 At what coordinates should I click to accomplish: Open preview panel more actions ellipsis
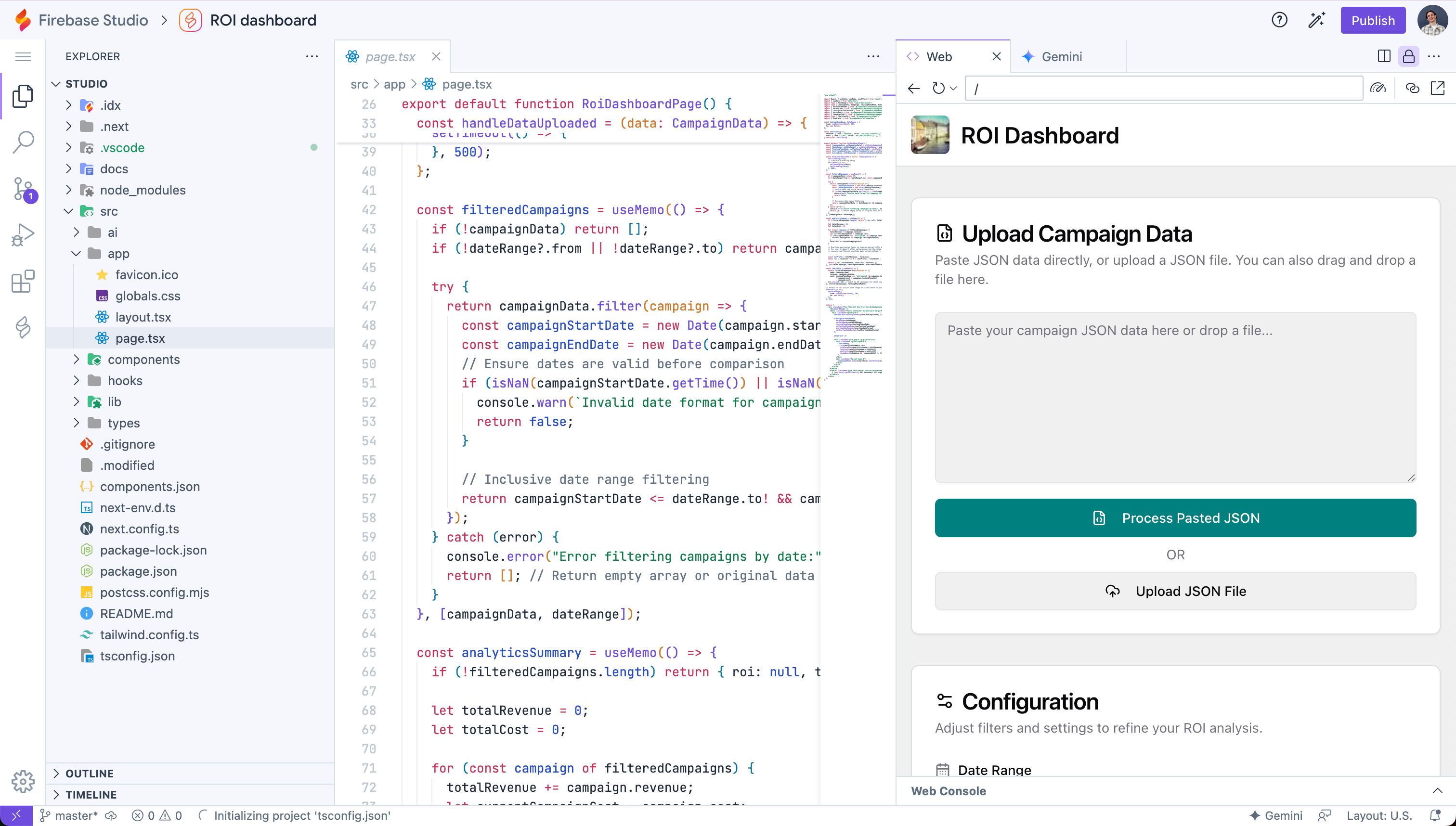coord(1434,56)
